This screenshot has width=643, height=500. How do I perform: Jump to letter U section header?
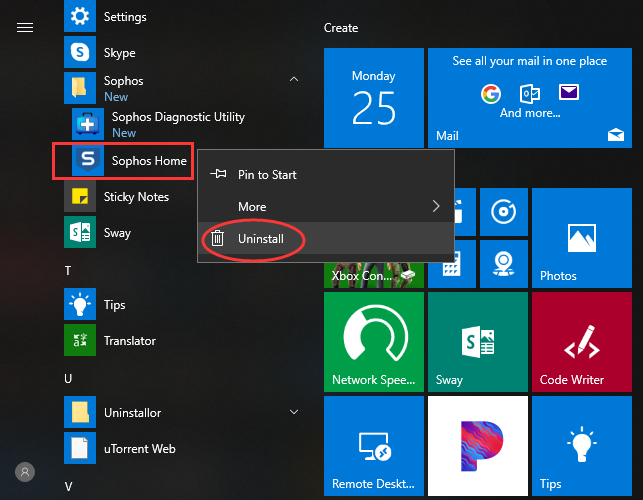[x=68, y=379]
